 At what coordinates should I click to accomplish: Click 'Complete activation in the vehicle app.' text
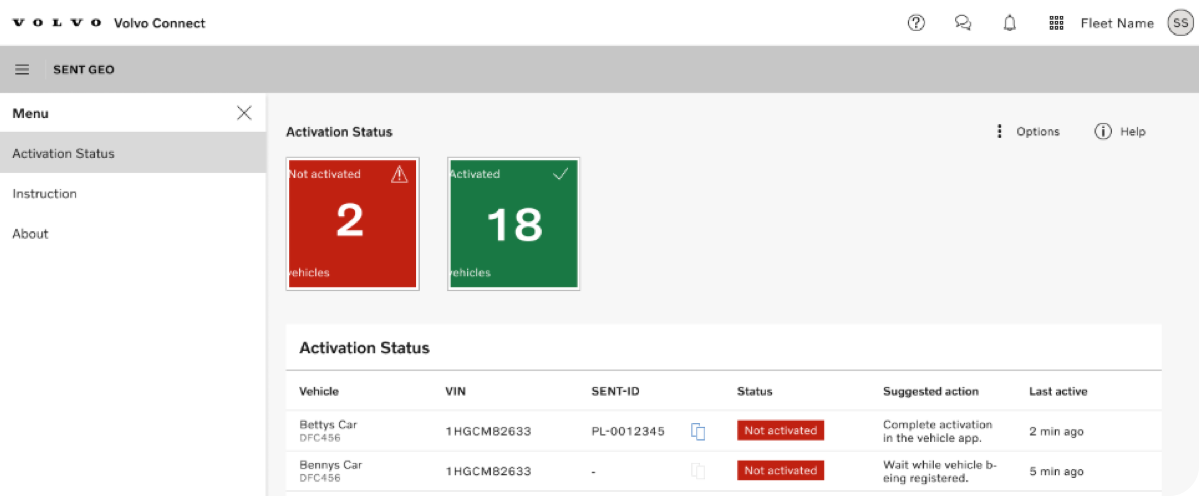tap(938, 431)
